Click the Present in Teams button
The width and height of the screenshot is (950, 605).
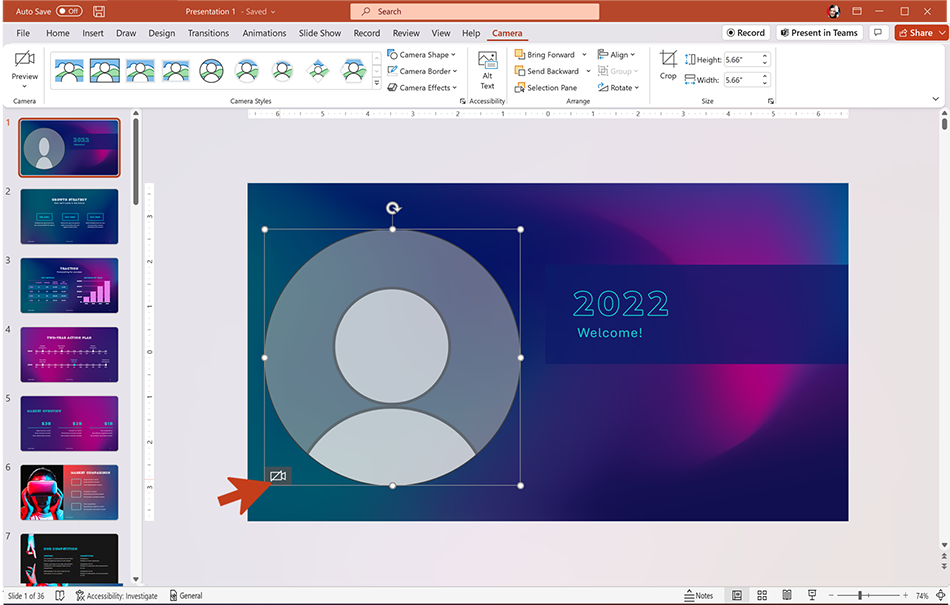pos(819,33)
